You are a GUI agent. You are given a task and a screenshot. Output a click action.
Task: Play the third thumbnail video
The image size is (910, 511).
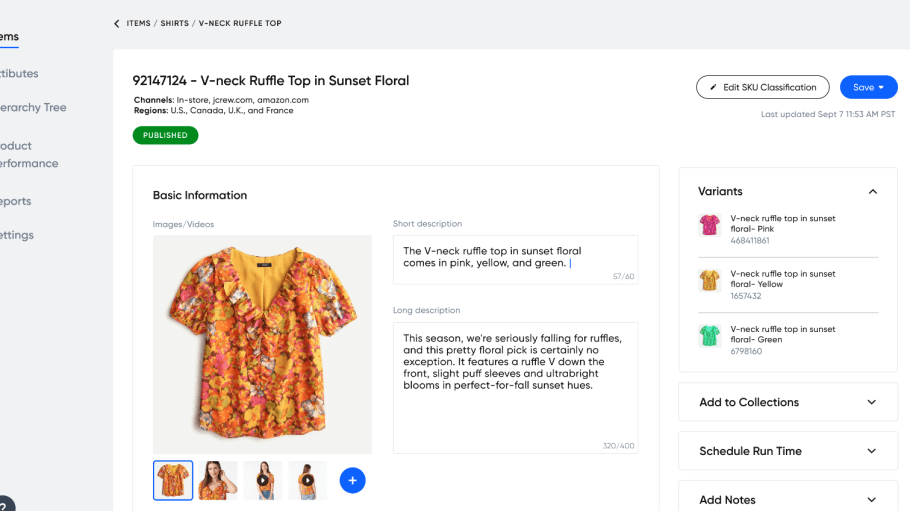point(263,480)
